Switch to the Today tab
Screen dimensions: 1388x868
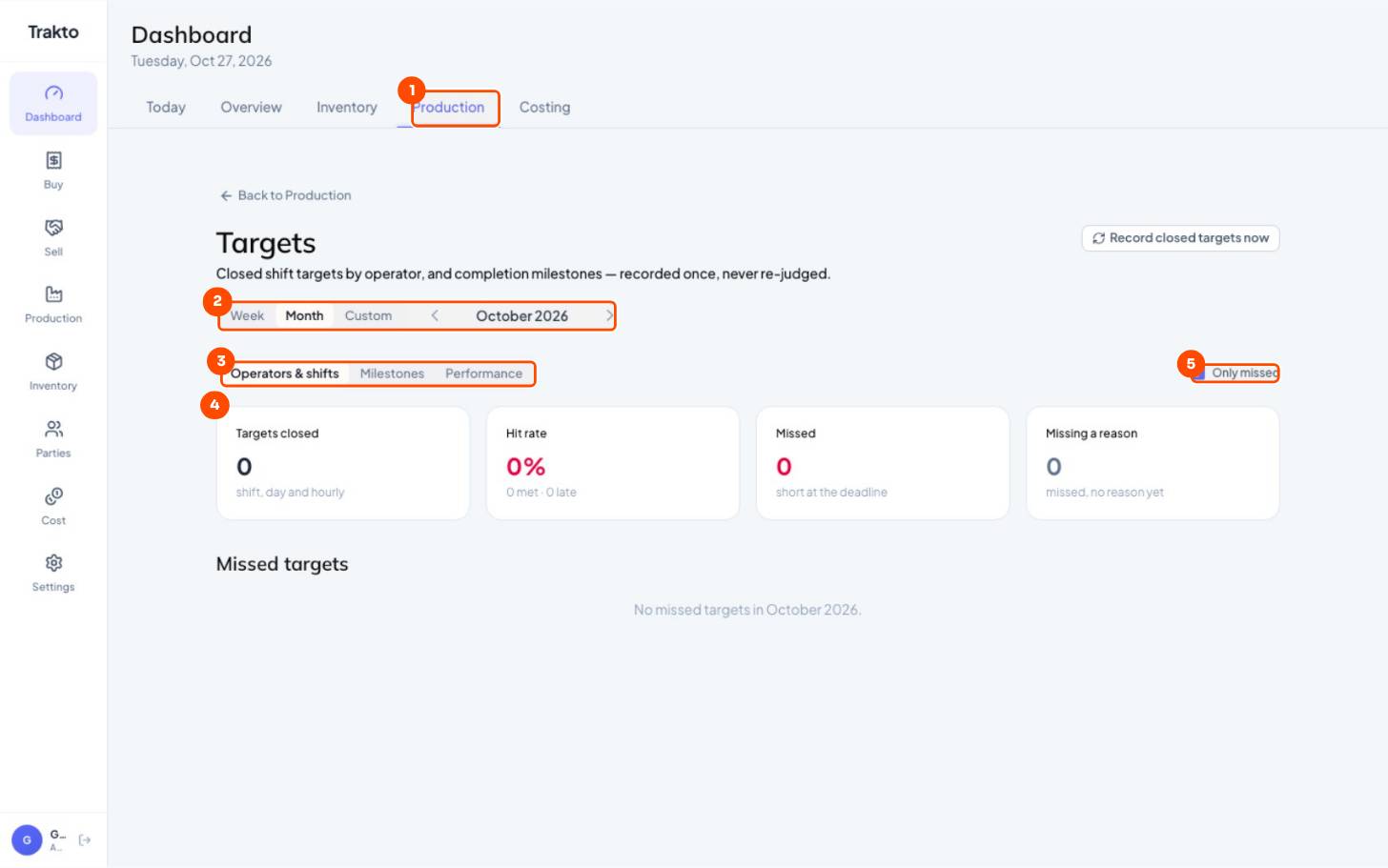(x=166, y=108)
